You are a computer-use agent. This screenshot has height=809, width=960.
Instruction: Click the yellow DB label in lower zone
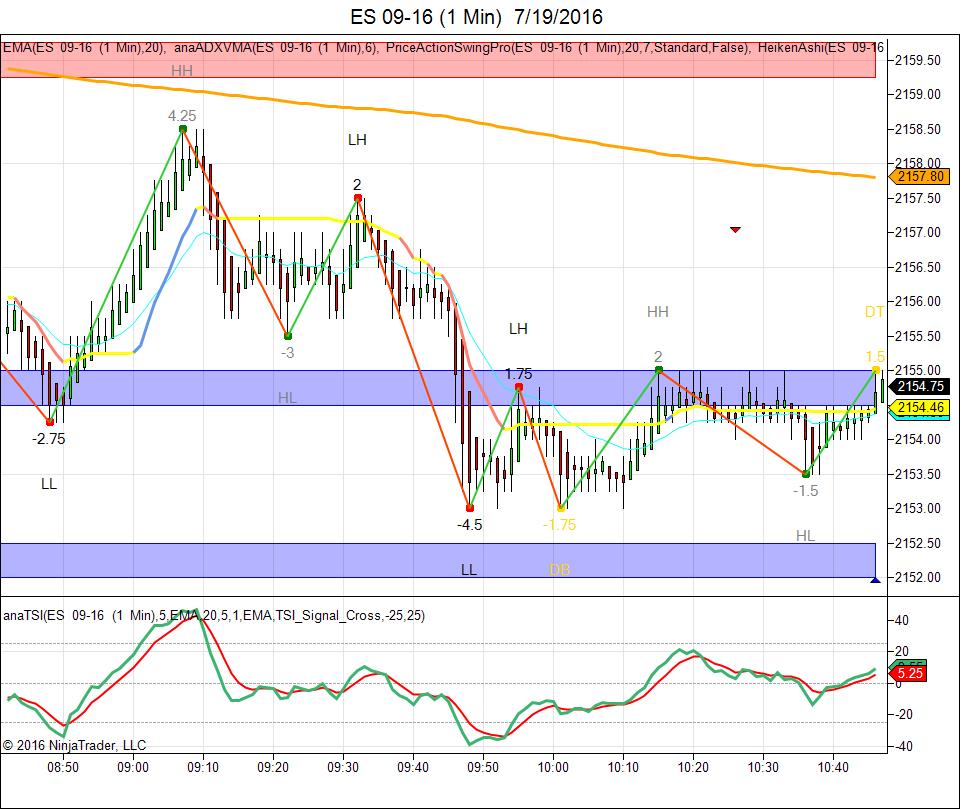click(x=560, y=570)
